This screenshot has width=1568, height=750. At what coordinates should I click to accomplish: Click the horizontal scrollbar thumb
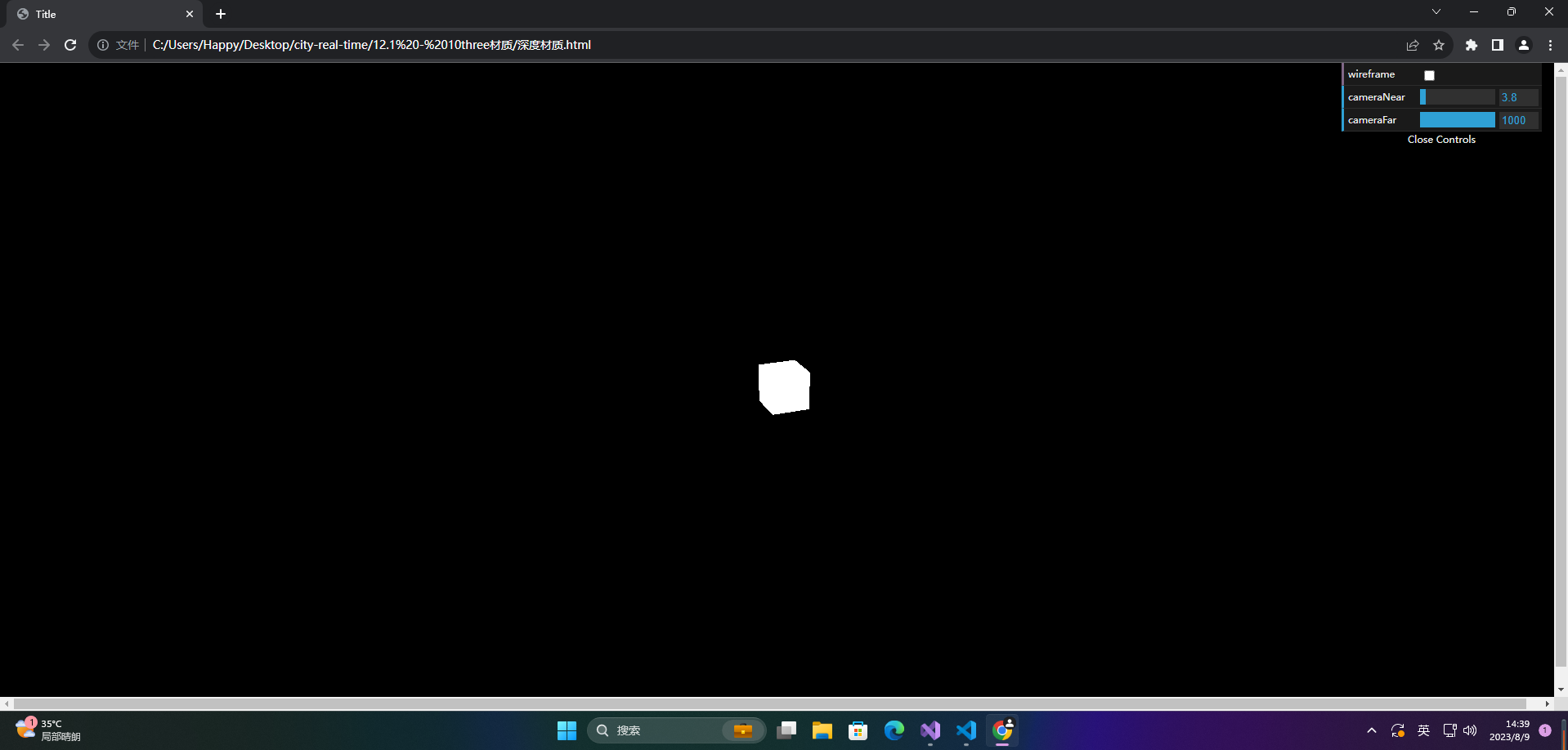(x=770, y=703)
